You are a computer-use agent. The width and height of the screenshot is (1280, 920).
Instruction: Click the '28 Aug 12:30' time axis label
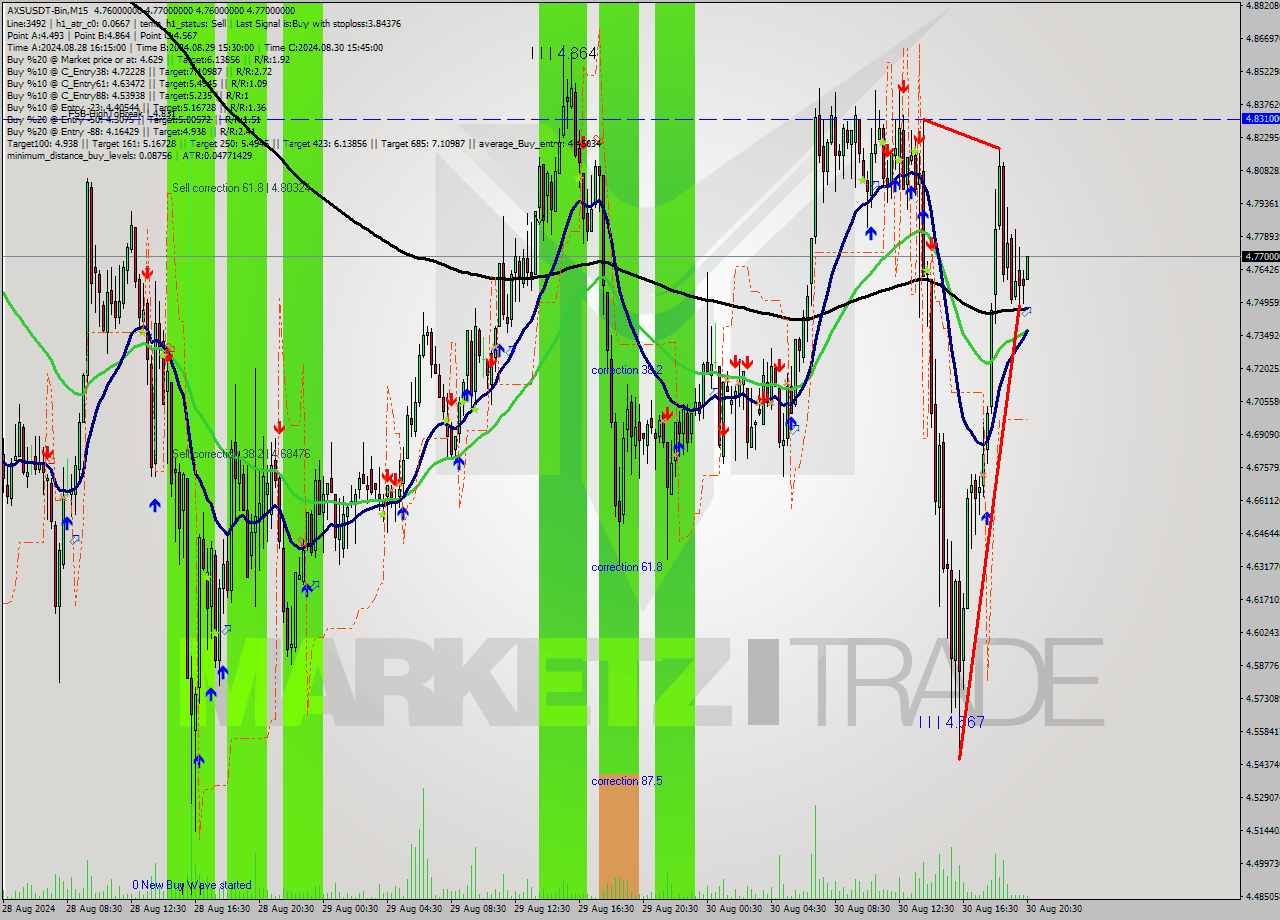click(159, 909)
